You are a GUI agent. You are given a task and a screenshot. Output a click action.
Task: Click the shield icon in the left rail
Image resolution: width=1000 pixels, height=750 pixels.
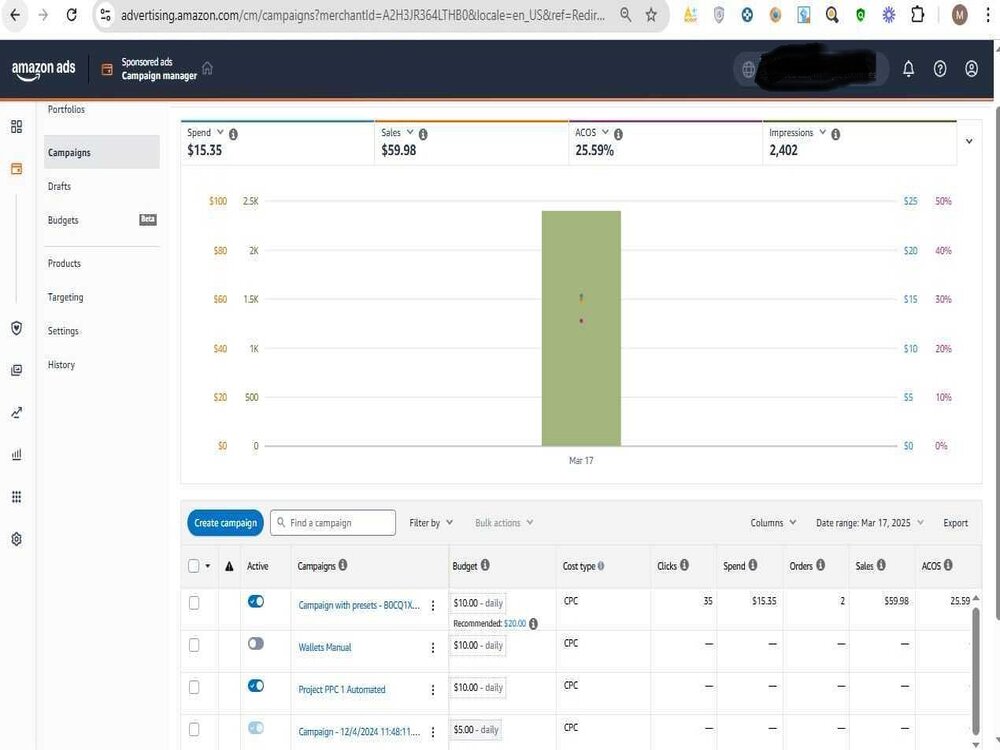(17, 328)
